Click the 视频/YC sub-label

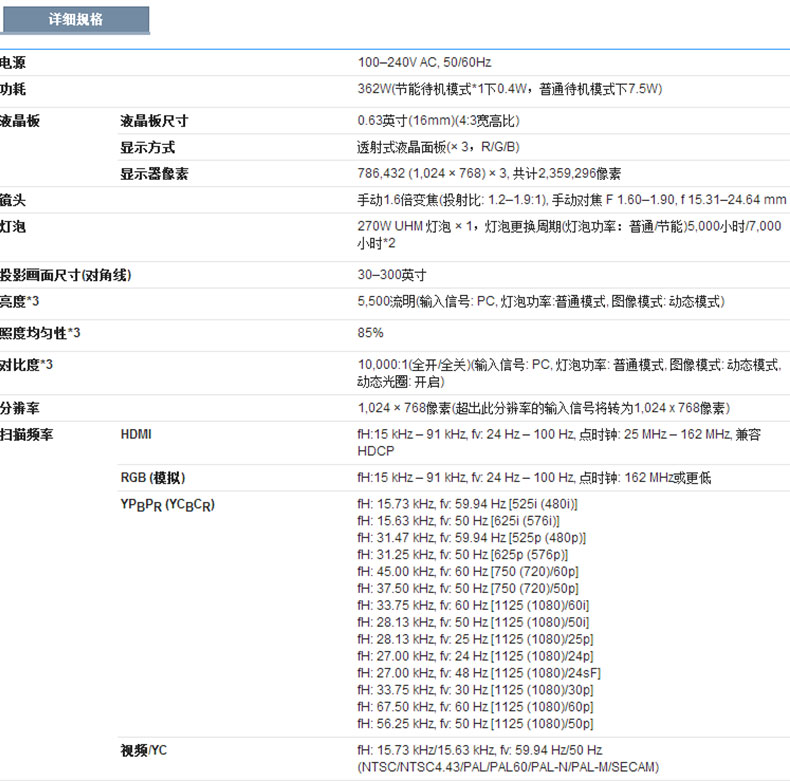click(144, 751)
